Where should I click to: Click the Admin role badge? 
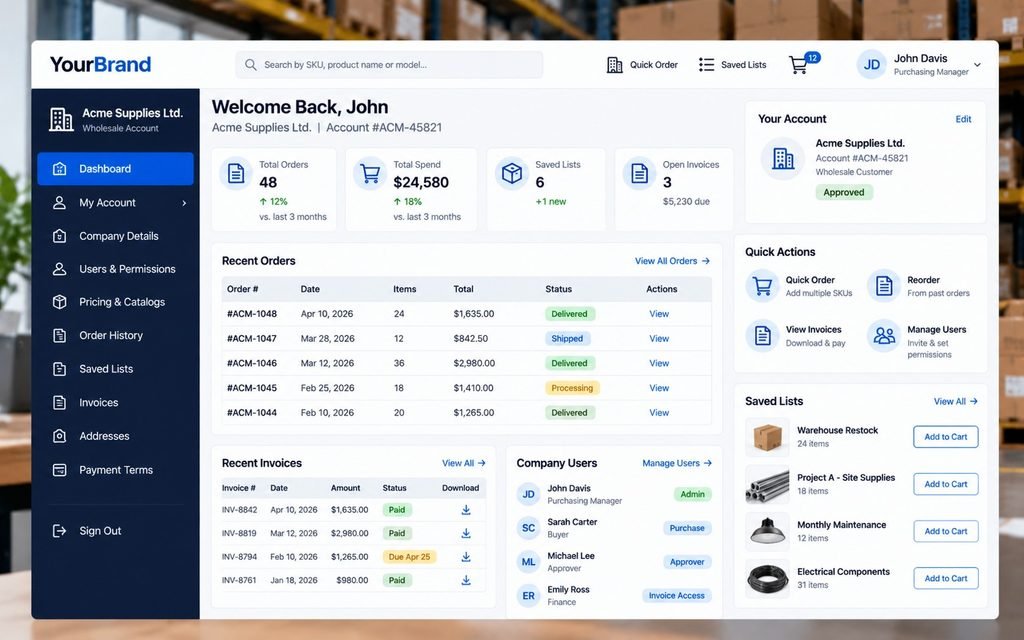692,494
